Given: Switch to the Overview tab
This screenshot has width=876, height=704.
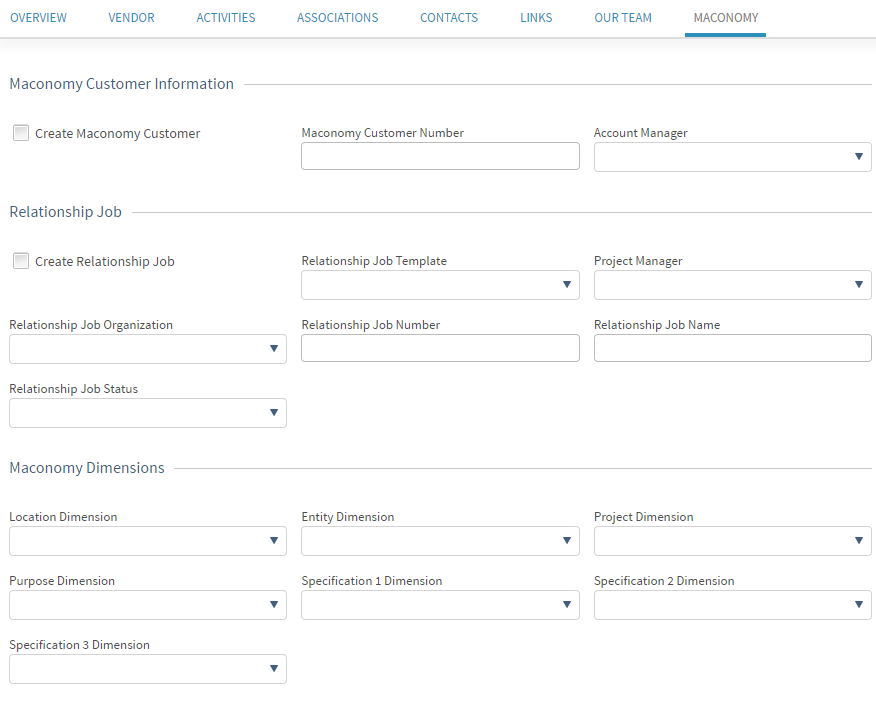Looking at the screenshot, I should [39, 18].
